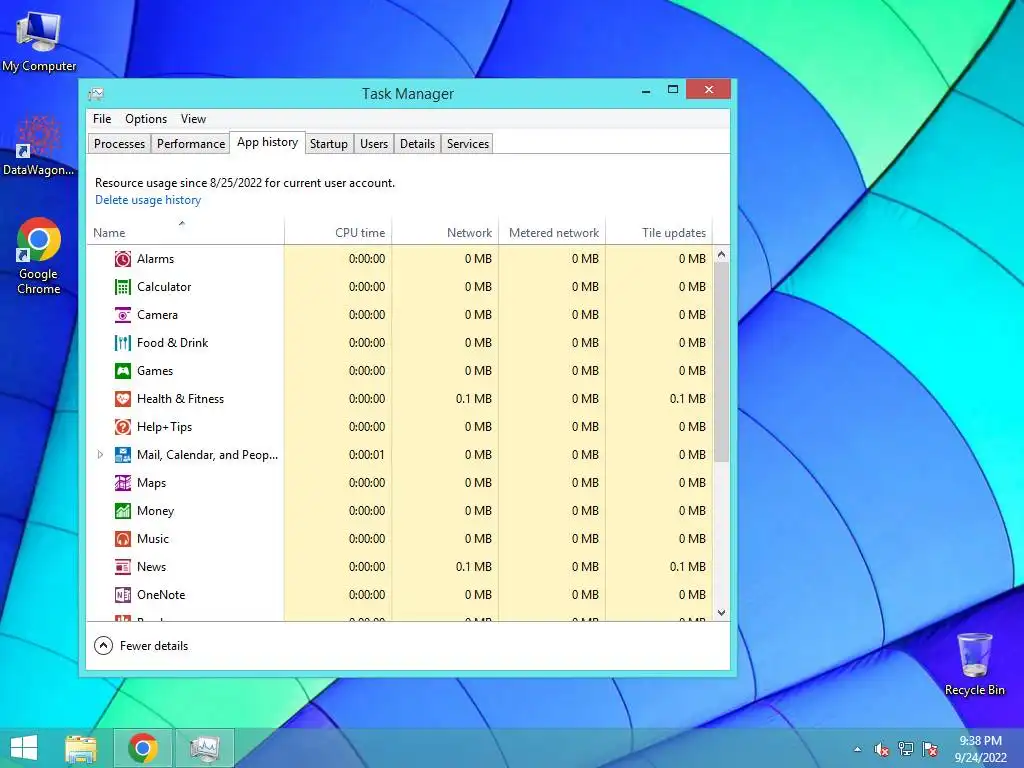This screenshot has height=768, width=1024.
Task: Open File Explorer from the taskbar
Action: [x=81, y=748]
